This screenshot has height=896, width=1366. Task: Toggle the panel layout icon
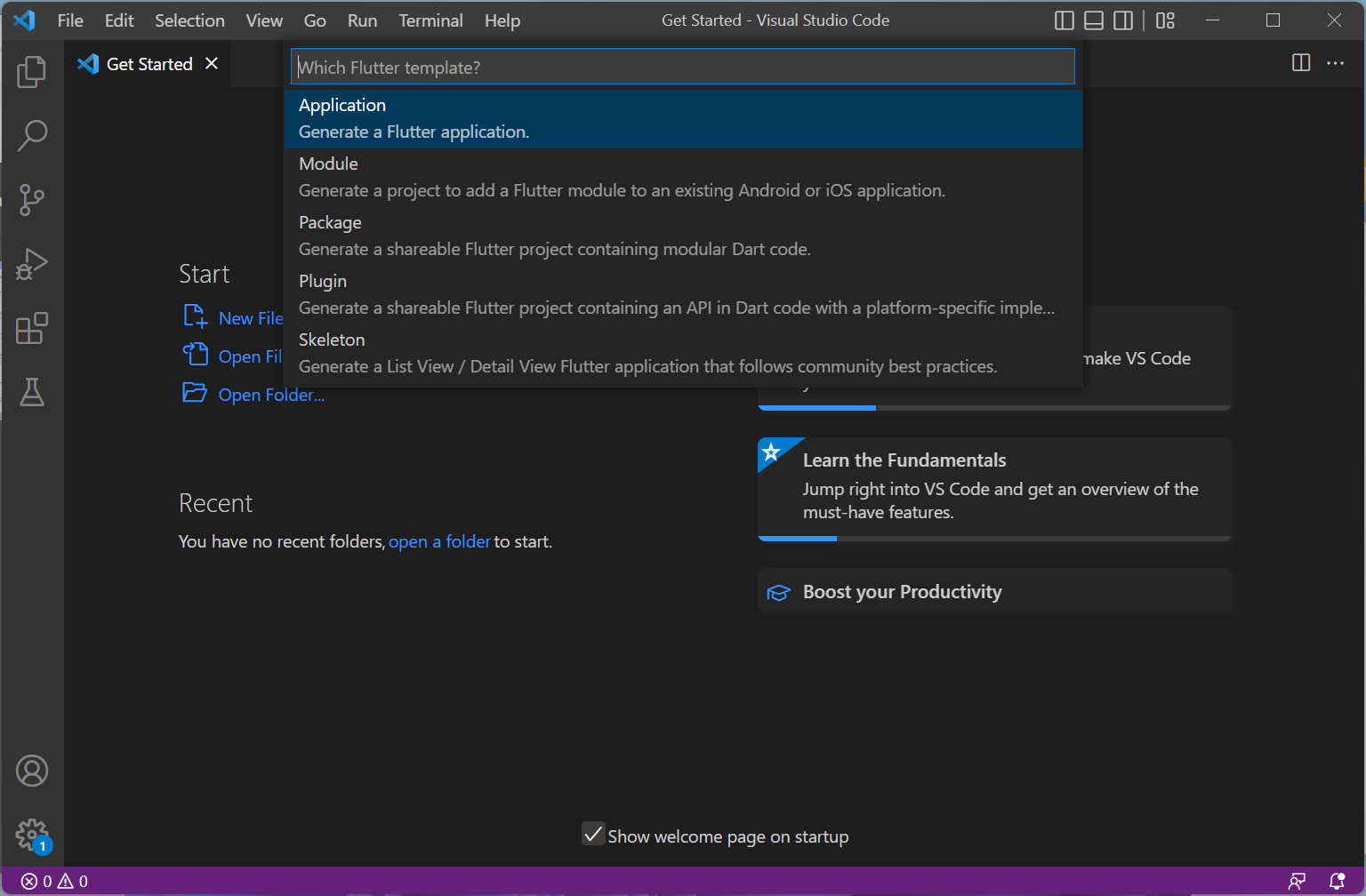[x=1094, y=20]
